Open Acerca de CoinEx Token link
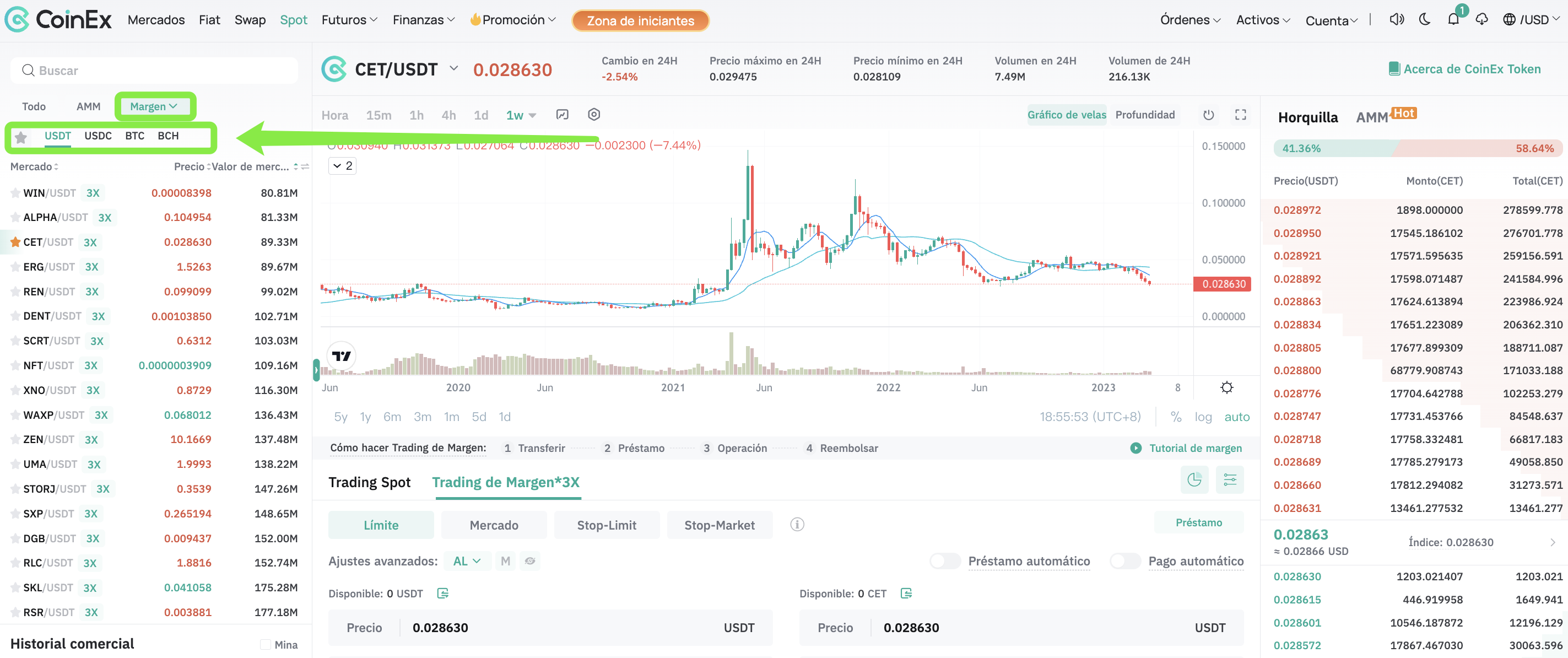Screen dimensions: 1568x658 [x=1472, y=69]
